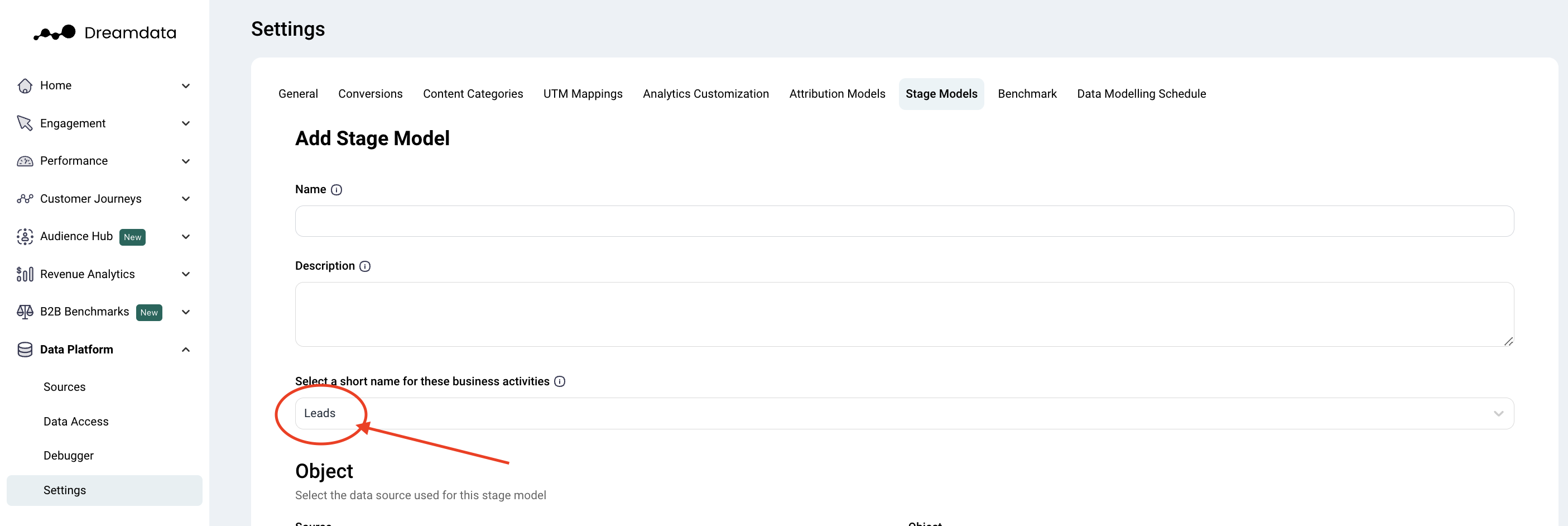1568x526 pixels.
Task: Click the B2B Benchmarks sidebar label
Action: point(85,312)
